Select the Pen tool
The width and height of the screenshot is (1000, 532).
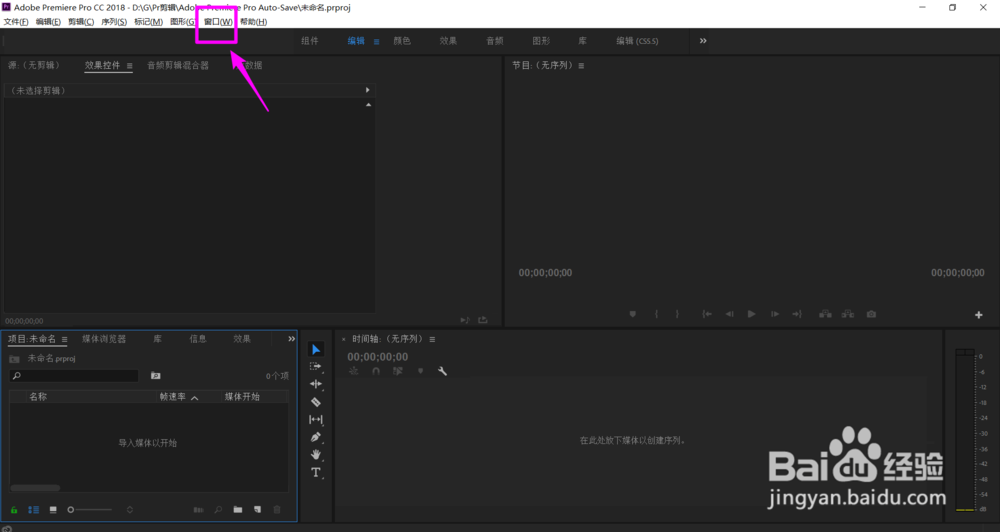[x=316, y=437]
